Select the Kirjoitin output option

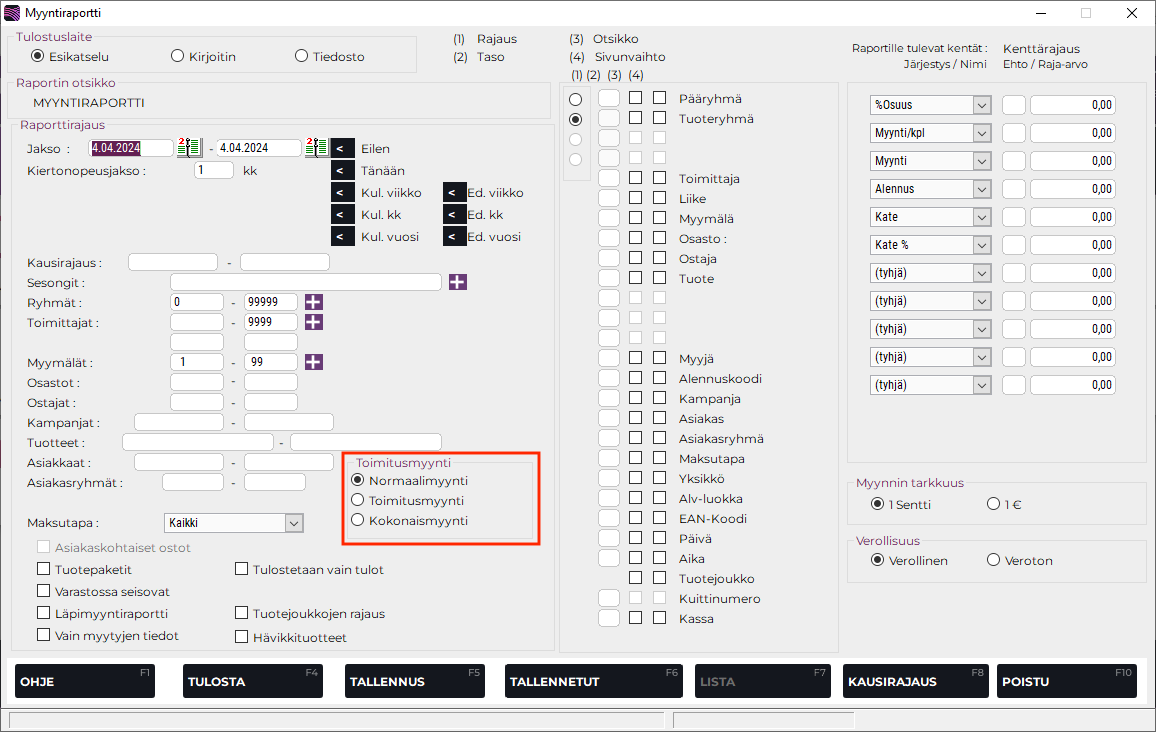178,56
